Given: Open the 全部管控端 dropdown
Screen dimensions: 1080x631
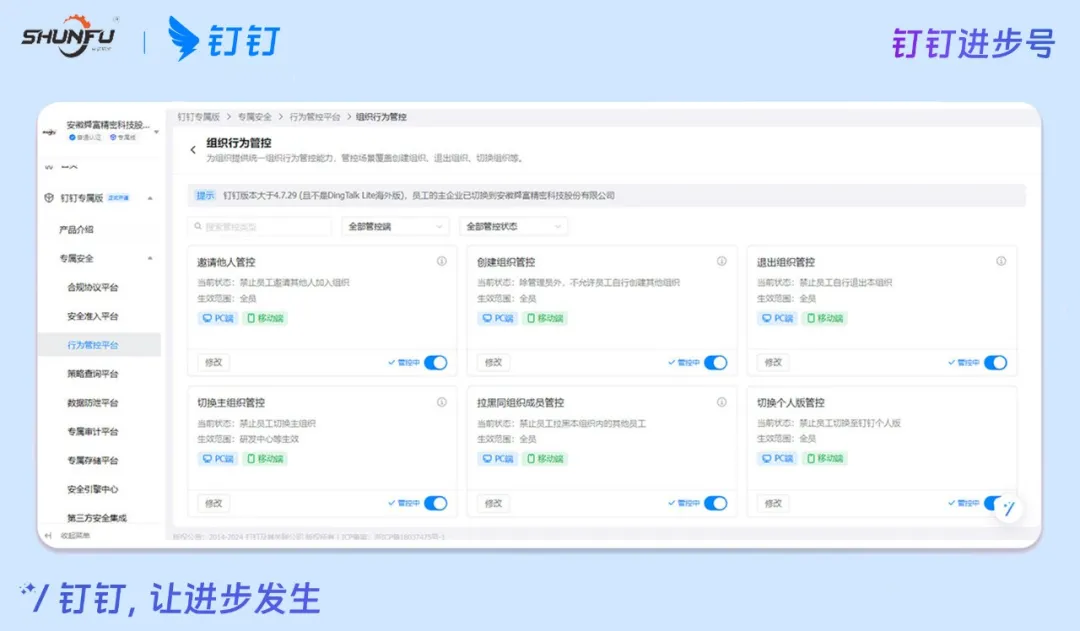Looking at the screenshot, I should [395, 226].
